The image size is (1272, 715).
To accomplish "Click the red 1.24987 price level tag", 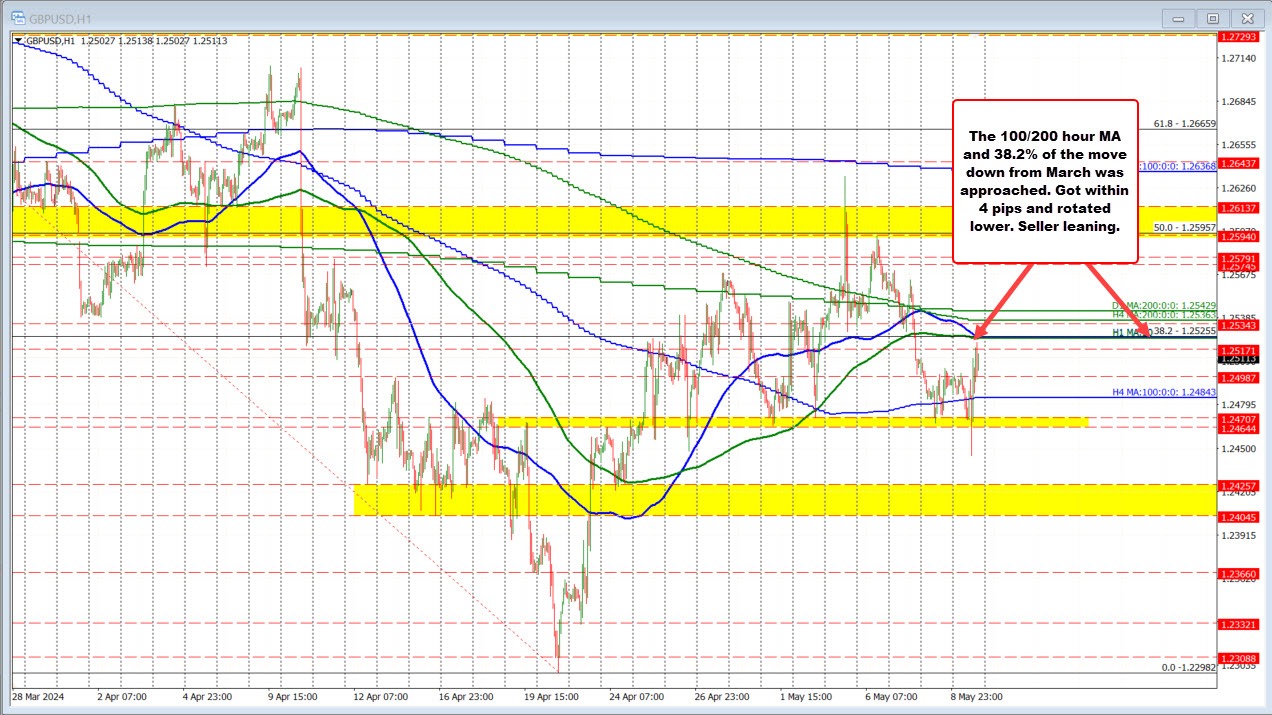I will click(x=1238, y=378).
